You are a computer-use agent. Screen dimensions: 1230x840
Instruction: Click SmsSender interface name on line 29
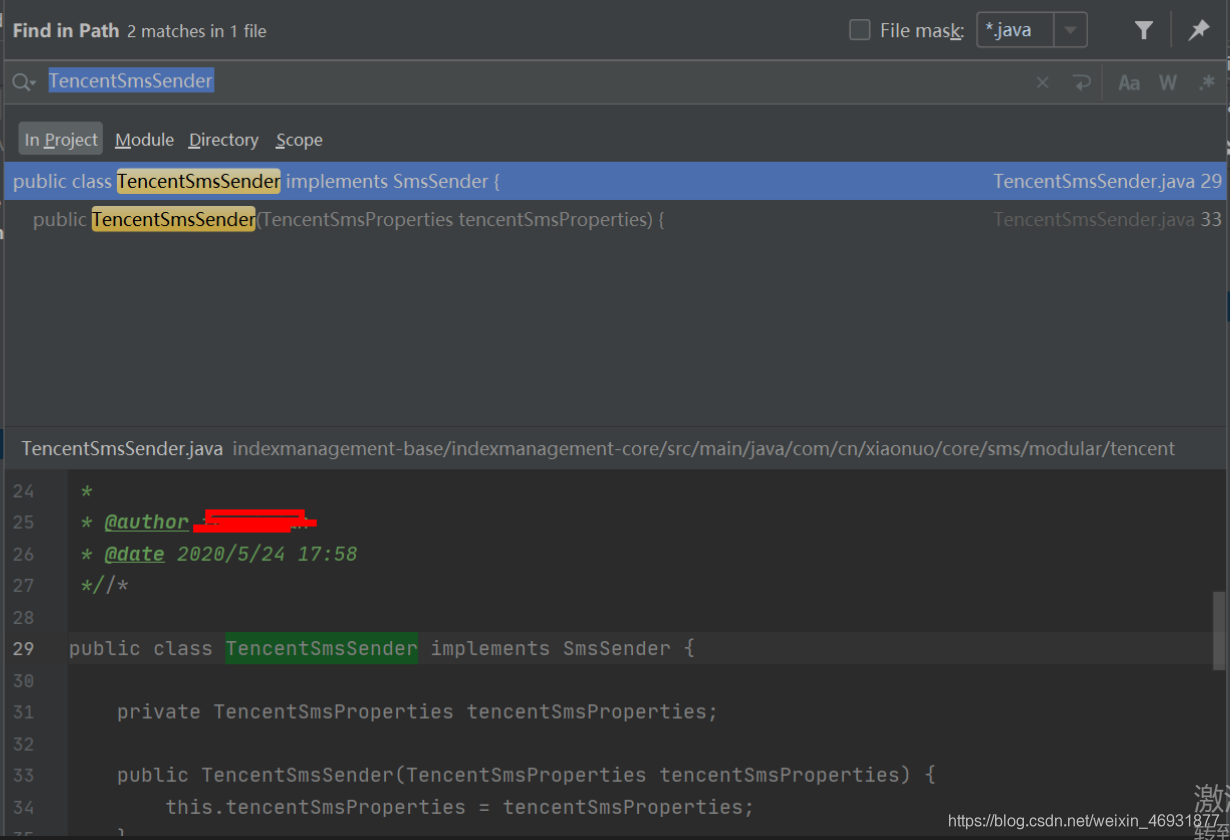616,648
